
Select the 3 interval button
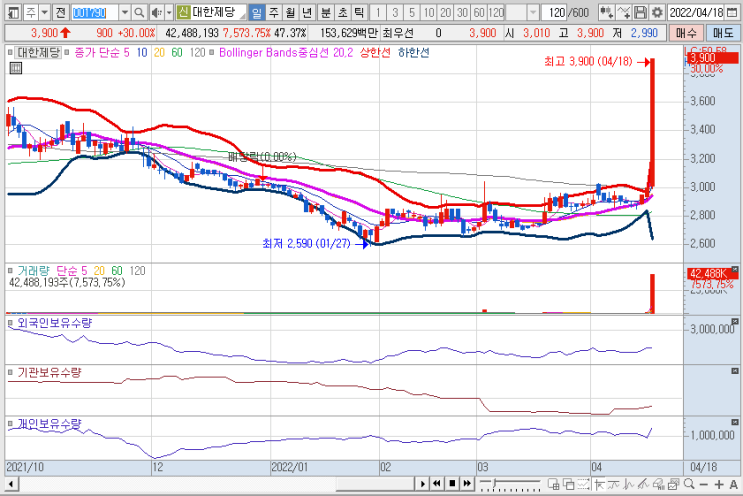click(395, 12)
